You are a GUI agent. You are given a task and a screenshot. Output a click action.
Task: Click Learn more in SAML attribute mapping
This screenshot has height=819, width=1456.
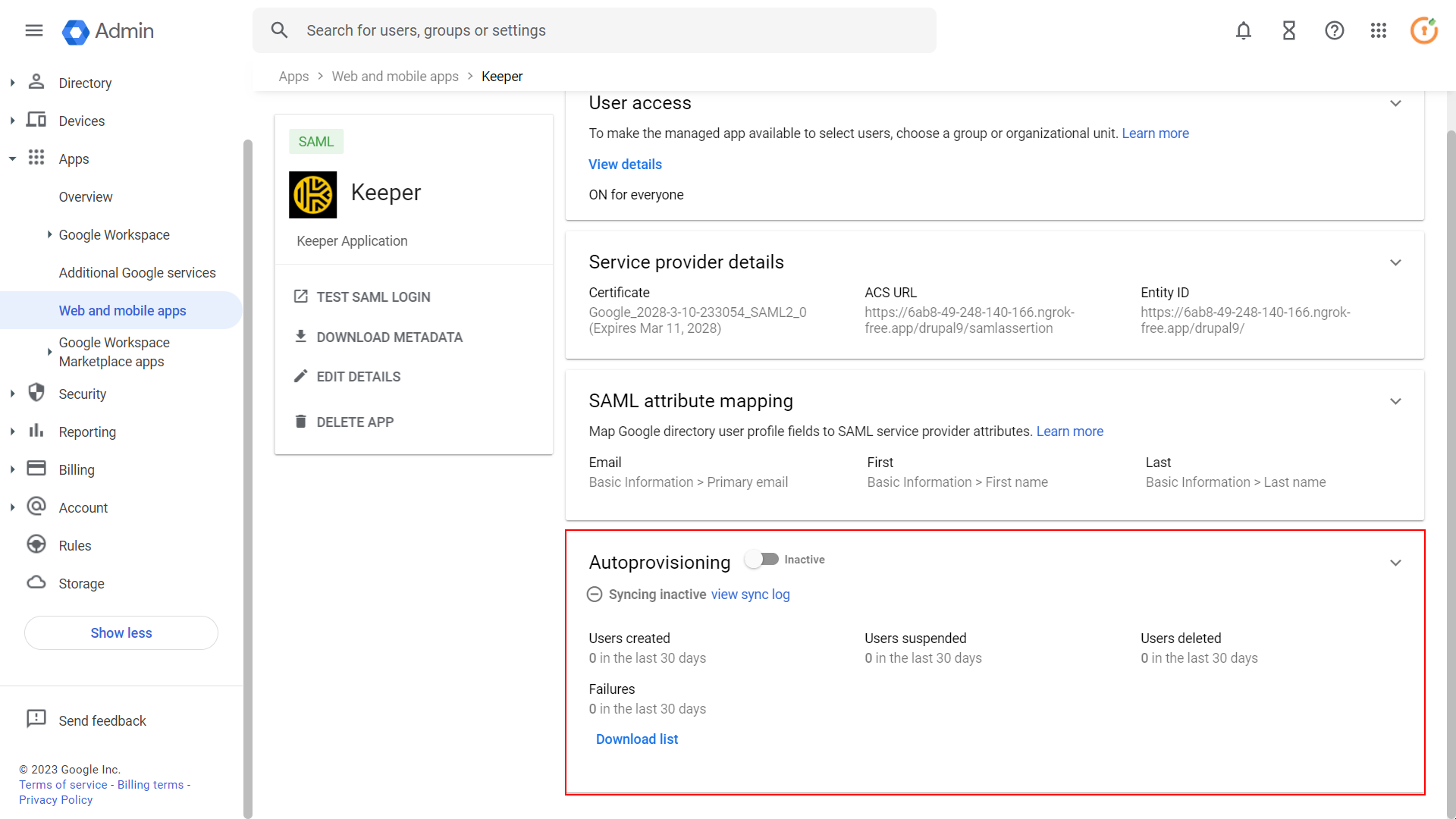pos(1069,431)
